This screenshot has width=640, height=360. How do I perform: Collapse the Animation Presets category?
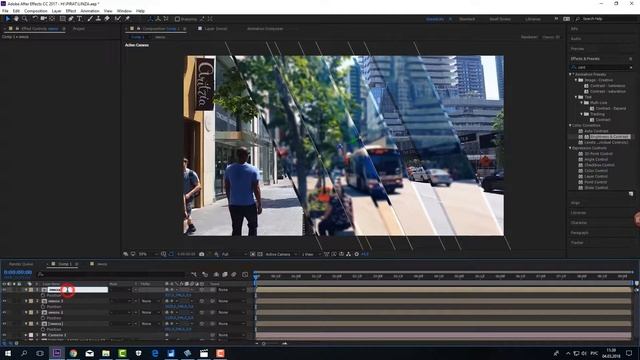point(571,74)
